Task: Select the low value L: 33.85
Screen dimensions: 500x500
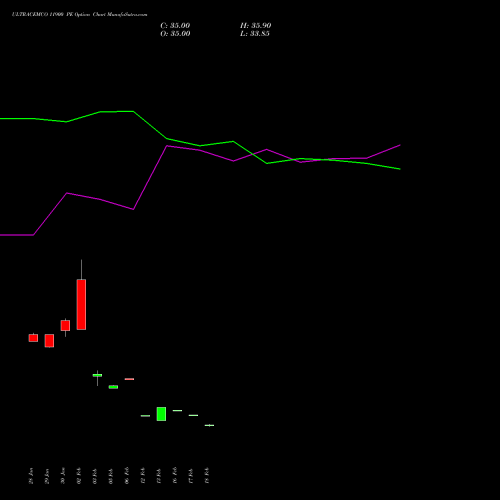Action: coord(255,33)
